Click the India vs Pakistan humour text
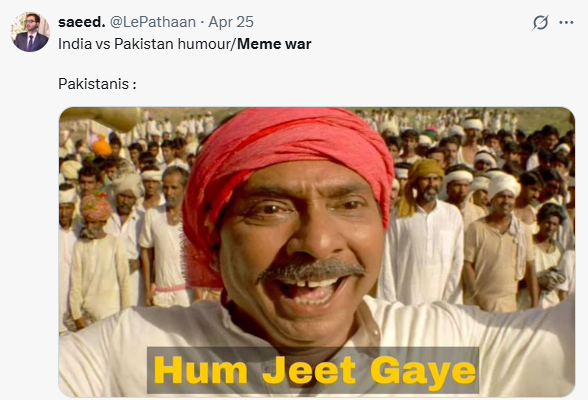 (146, 44)
